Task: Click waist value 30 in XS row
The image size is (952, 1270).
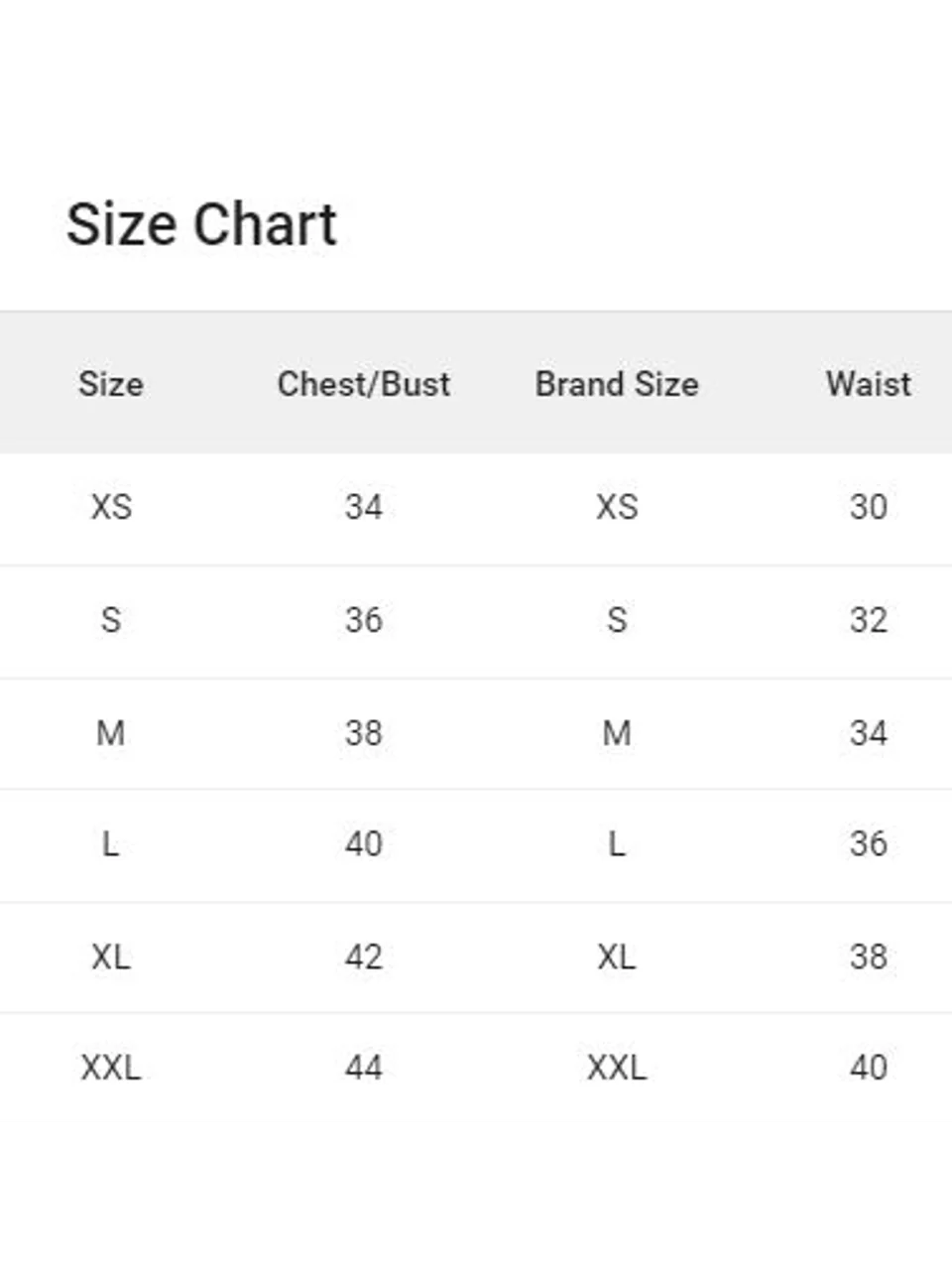Action: point(869,507)
